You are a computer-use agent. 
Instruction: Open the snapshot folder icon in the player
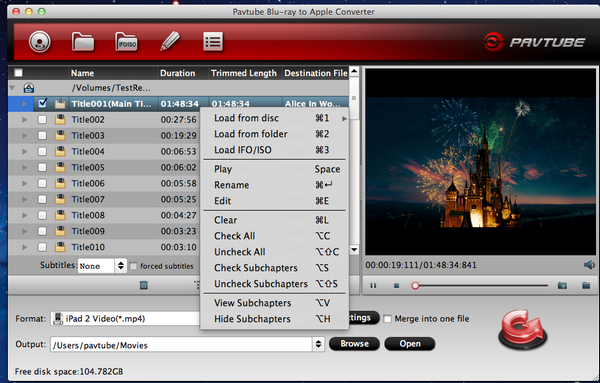586,285
